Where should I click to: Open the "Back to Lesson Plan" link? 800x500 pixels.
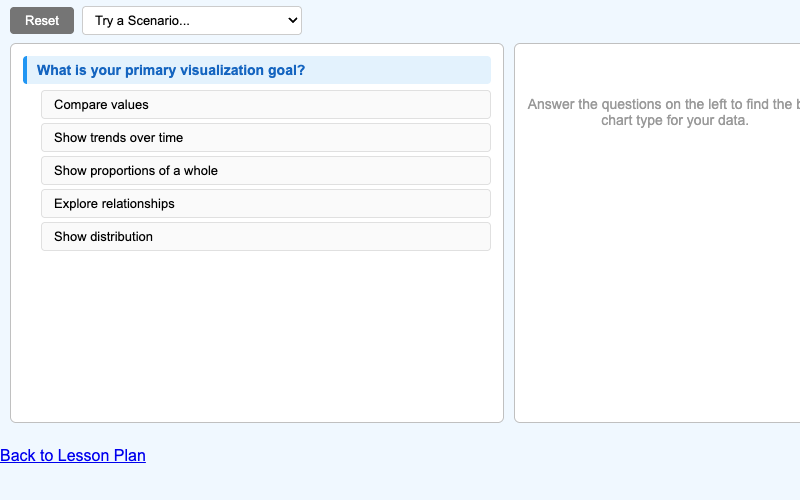pos(73,456)
